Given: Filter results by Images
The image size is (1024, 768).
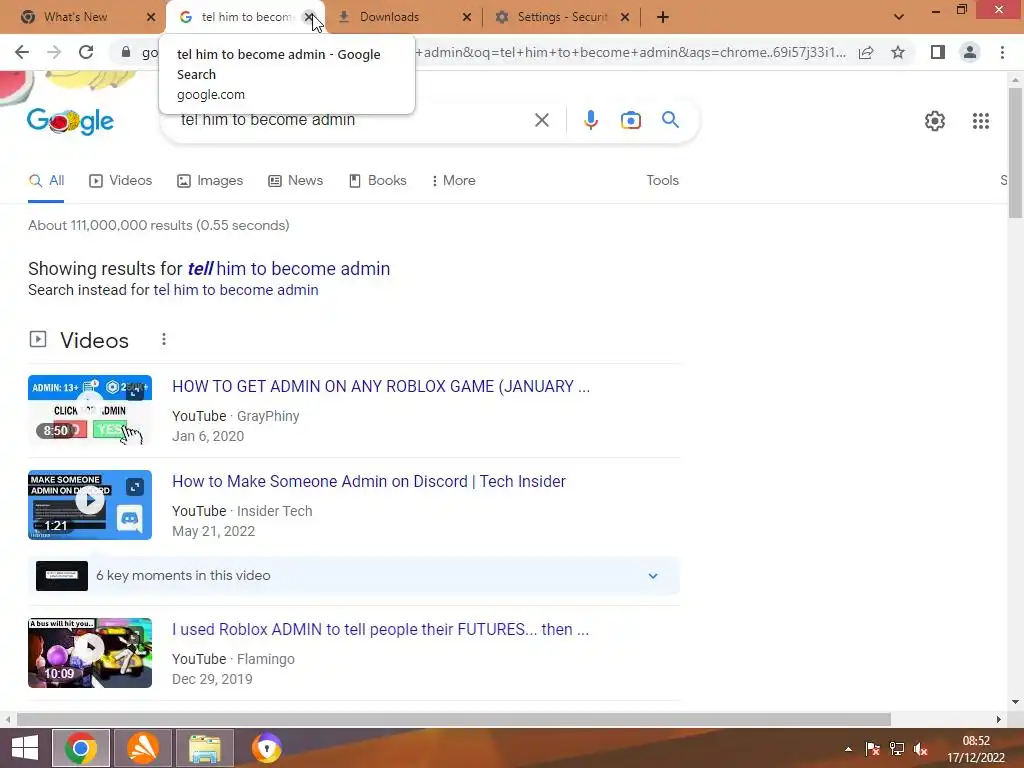Looking at the screenshot, I should coord(210,181).
